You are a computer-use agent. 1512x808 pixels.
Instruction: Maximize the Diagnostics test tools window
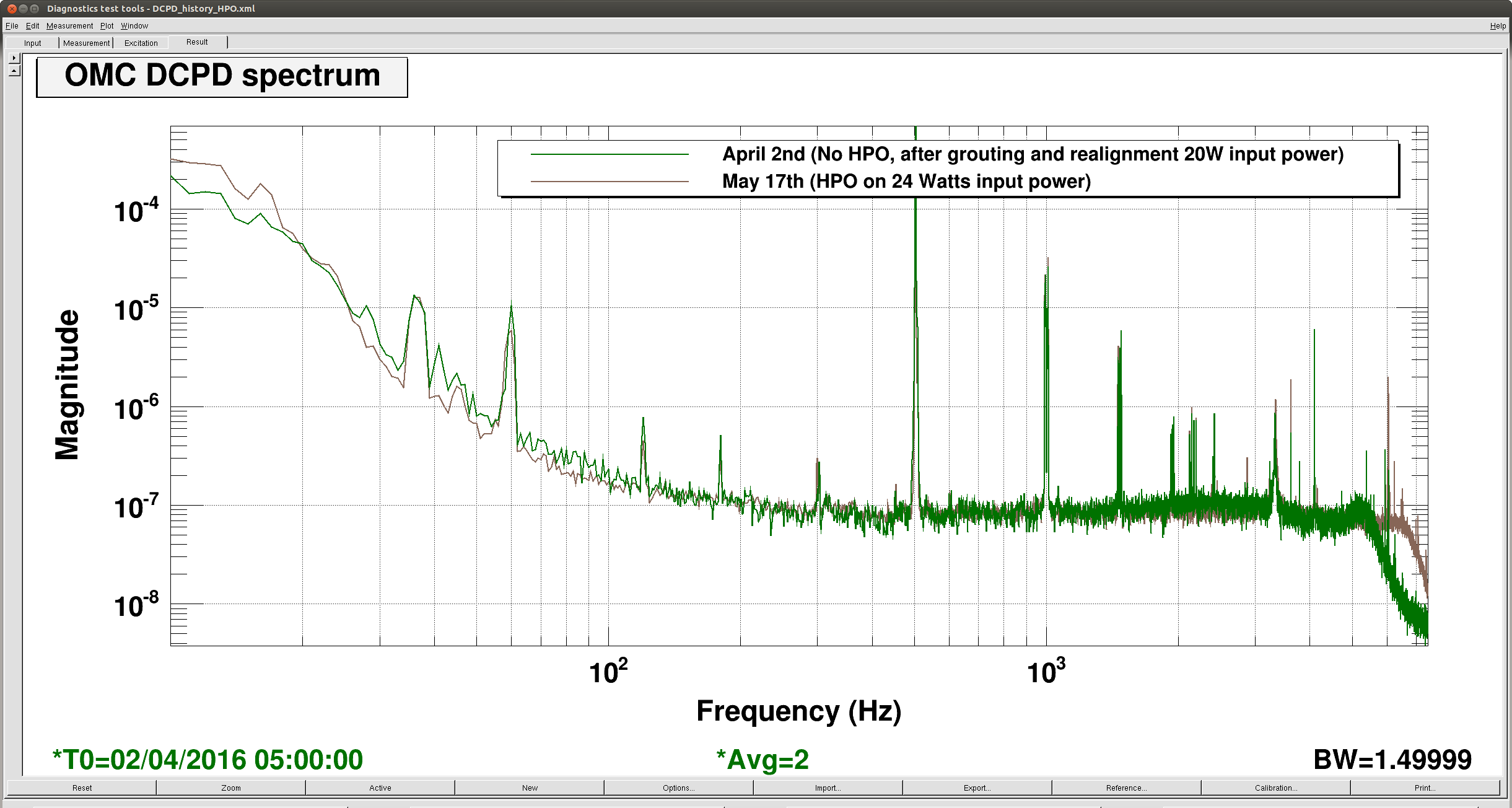(x=35, y=9)
